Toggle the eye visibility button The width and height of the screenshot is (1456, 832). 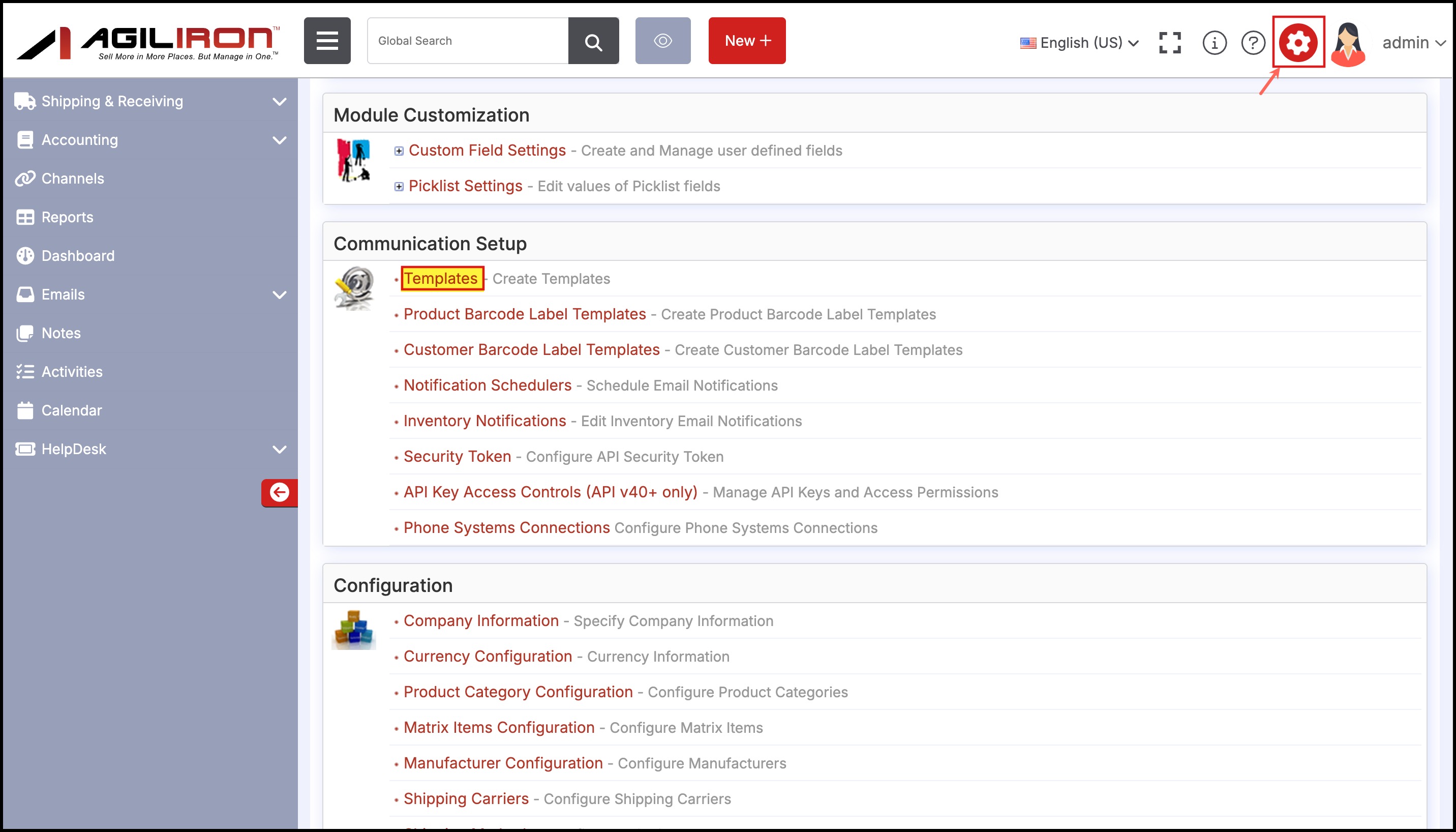pos(662,41)
